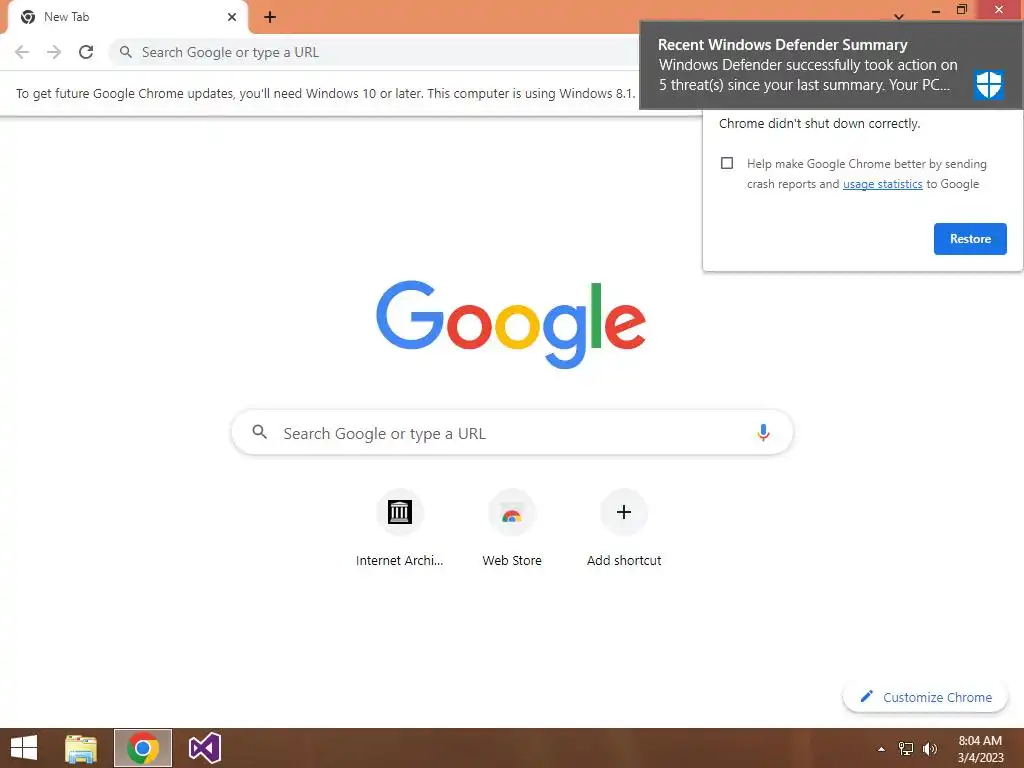Open the usage statistics link
This screenshot has width=1024, height=768.
[x=882, y=184]
